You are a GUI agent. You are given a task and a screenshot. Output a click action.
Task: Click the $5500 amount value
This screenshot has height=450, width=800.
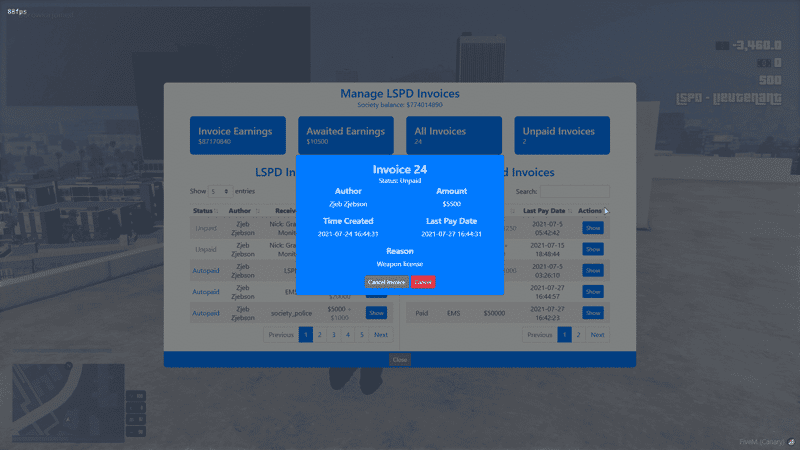coord(452,204)
